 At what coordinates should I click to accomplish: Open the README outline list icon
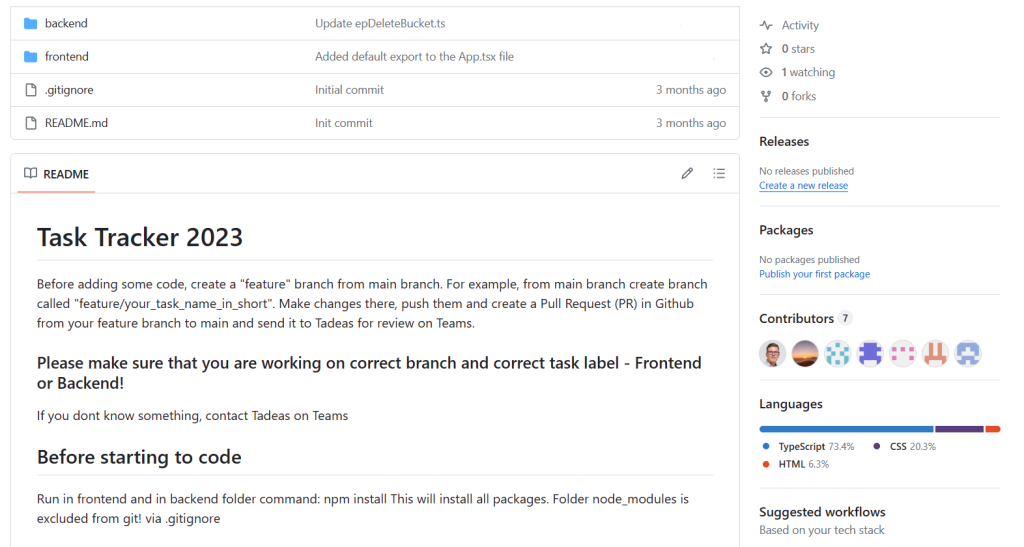tap(719, 174)
